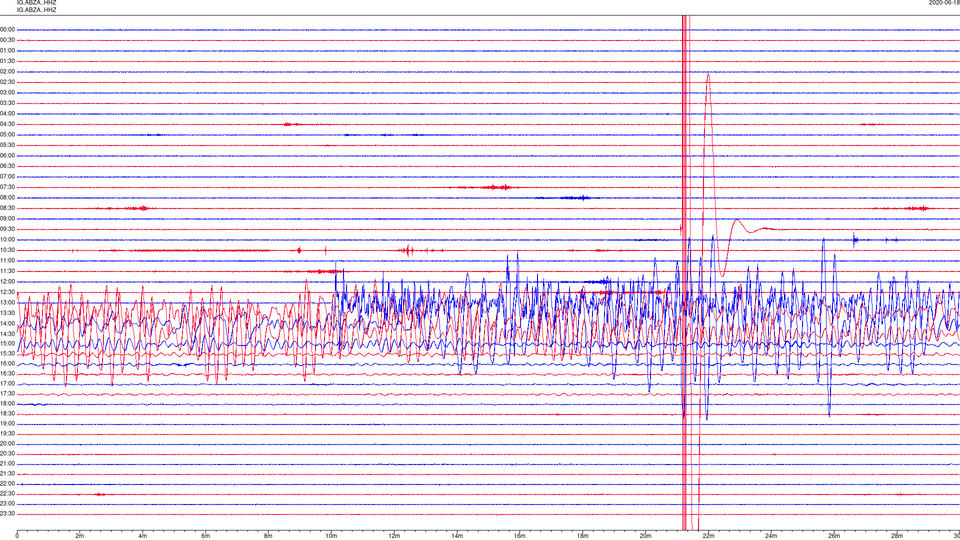
Task: Select the 4m axis tick label
Action: tap(143, 536)
